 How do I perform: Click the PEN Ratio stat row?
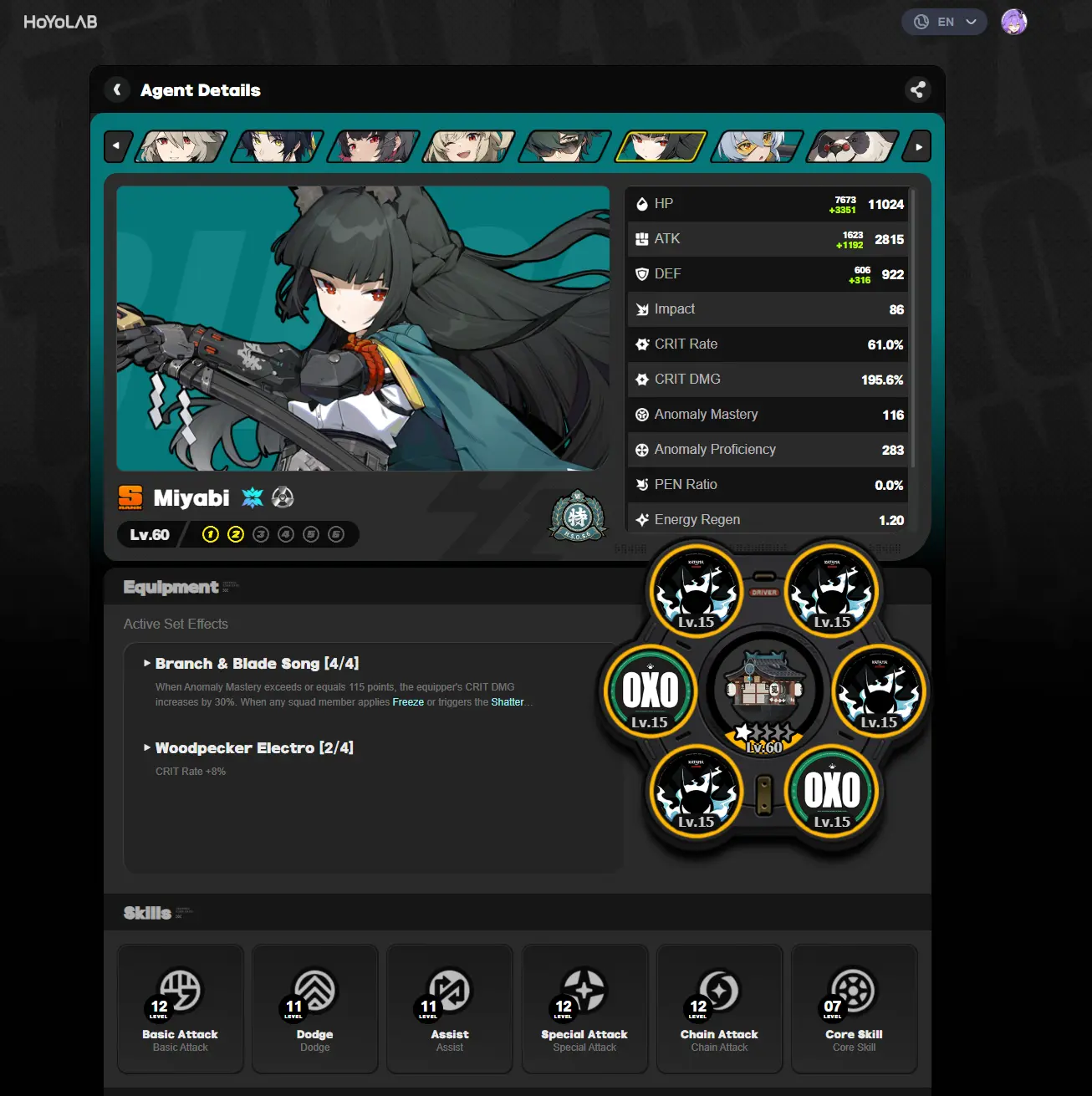coord(768,485)
